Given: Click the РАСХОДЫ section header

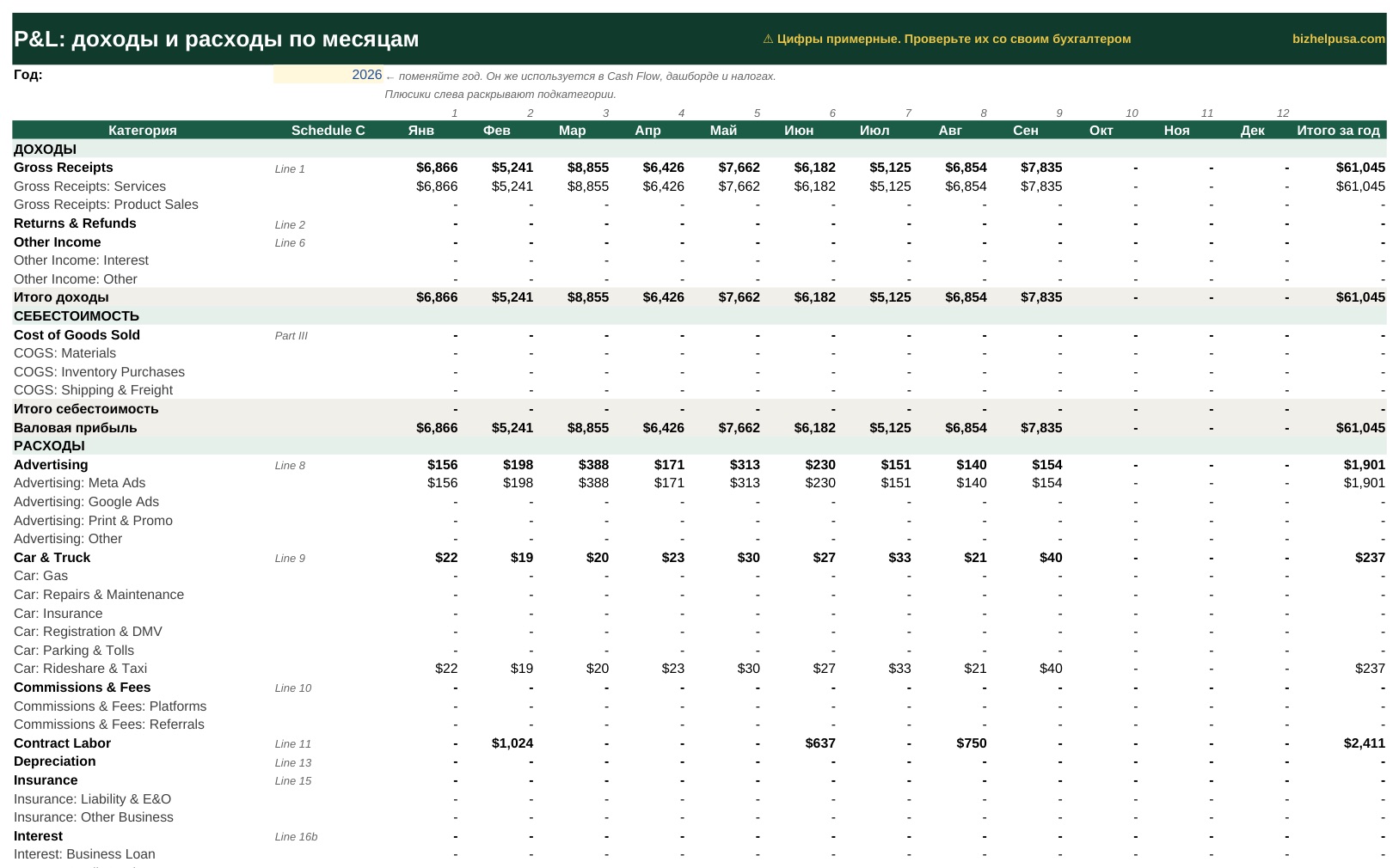Looking at the screenshot, I should pyautogui.click(x=699, y=446).
